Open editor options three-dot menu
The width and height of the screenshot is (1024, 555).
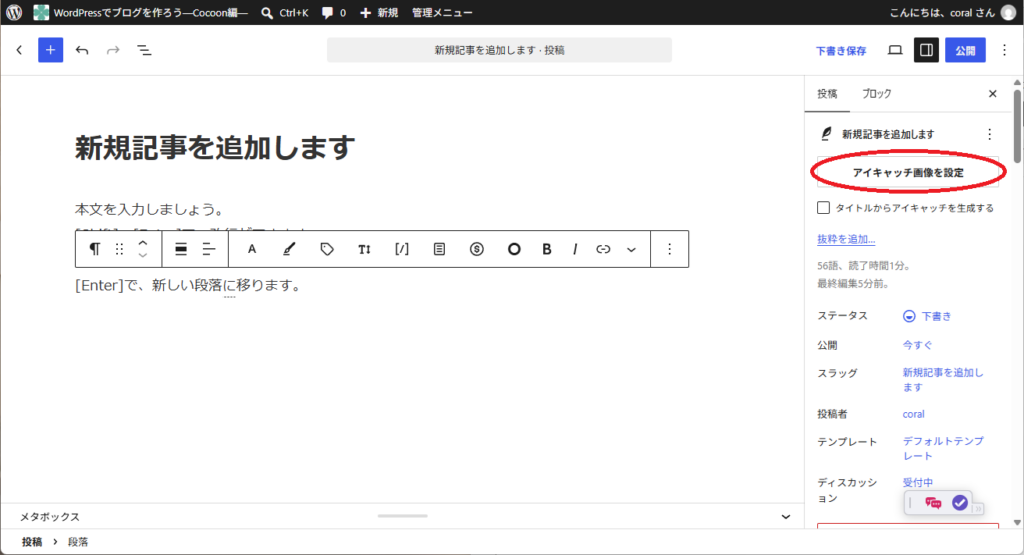coord(1004,50)
